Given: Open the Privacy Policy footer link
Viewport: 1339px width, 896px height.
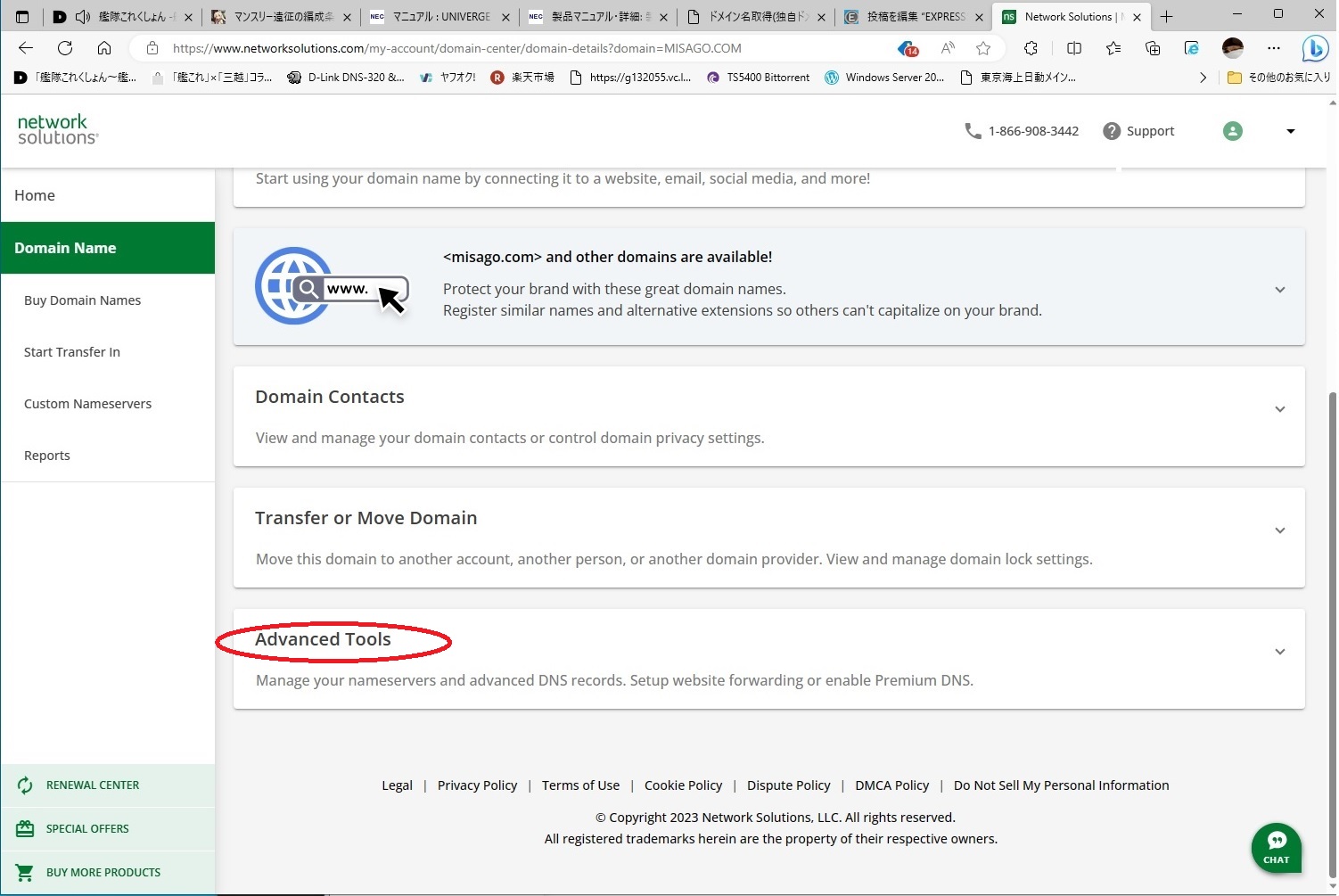Looking at the screenshot, I should click(x=477, y=785).
